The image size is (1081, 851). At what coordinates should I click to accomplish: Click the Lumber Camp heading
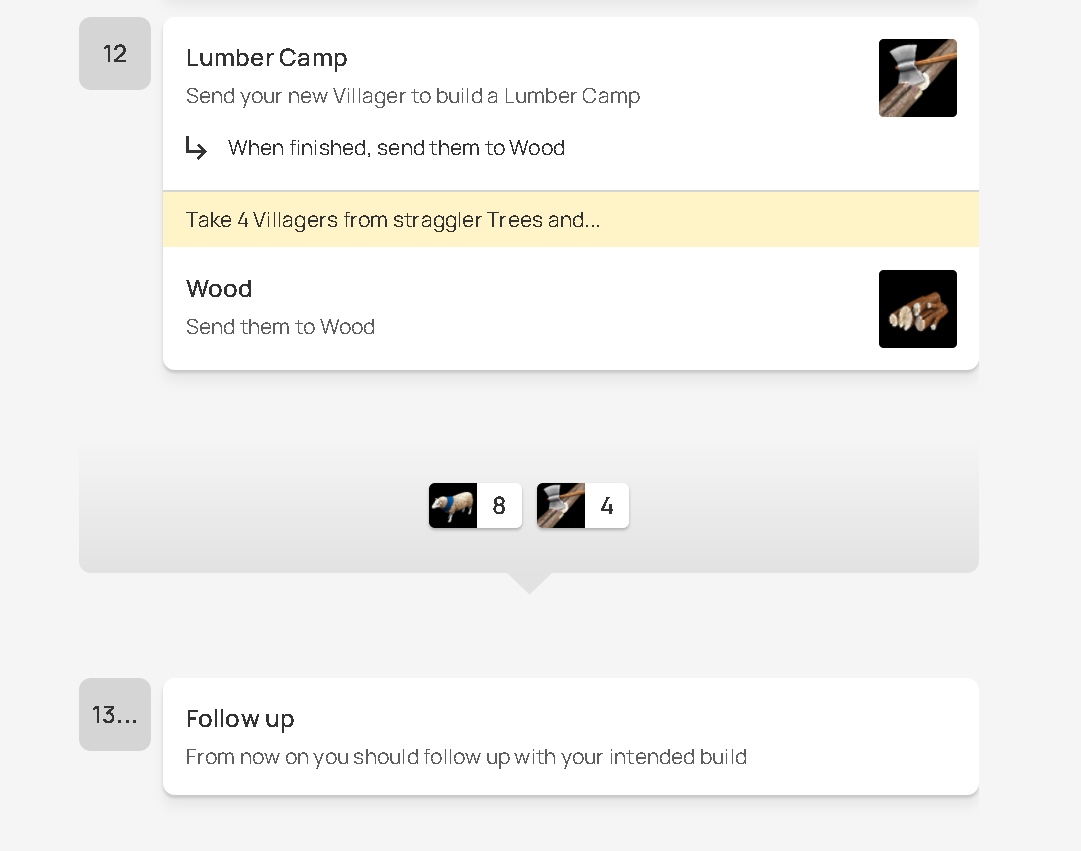point(267,58)
